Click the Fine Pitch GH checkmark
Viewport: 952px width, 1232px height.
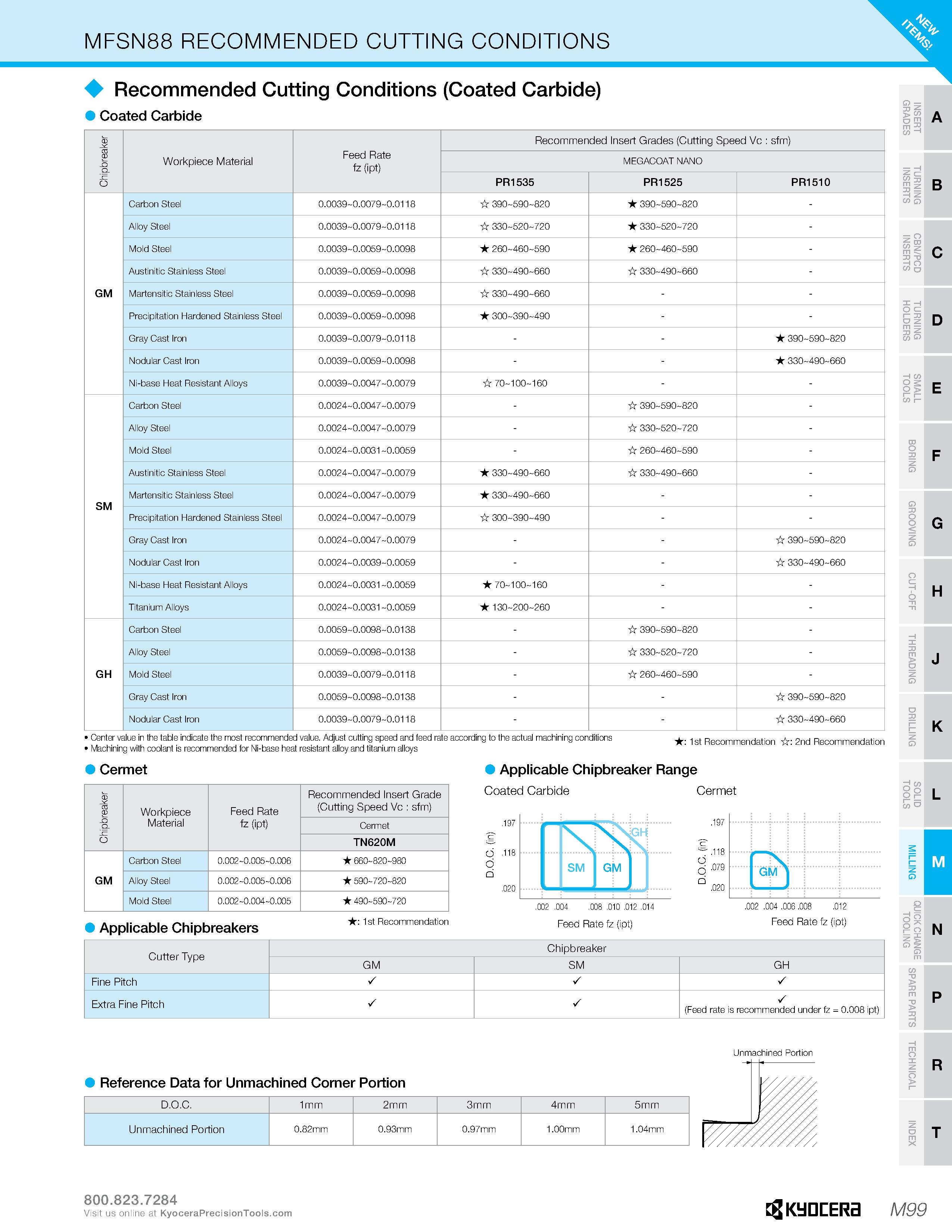(x=782, y=981)
